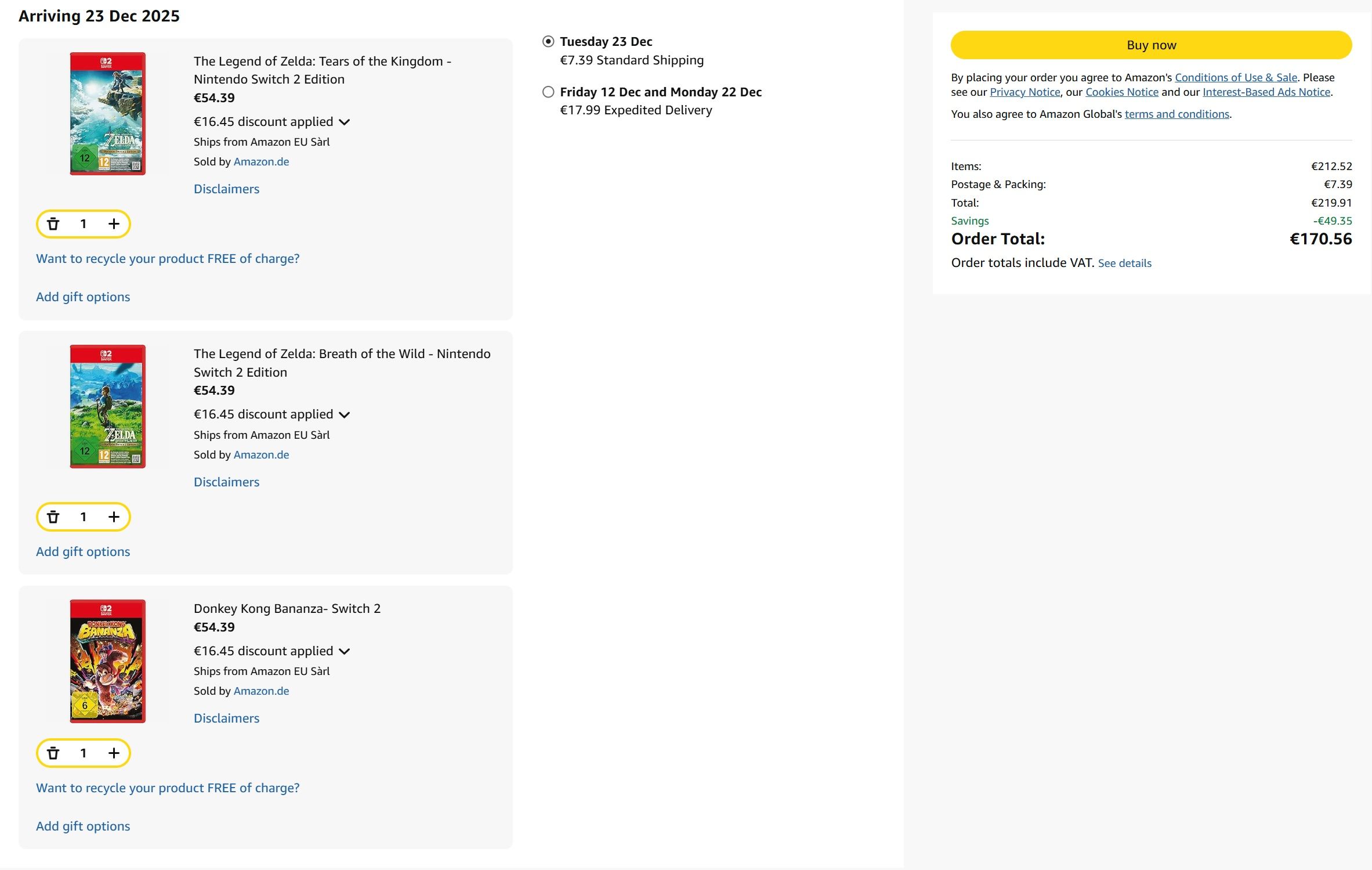1372x870 pixels.
Task: Show discount breakdown for Donkey Kong Bananza
Action: point(345,651)
